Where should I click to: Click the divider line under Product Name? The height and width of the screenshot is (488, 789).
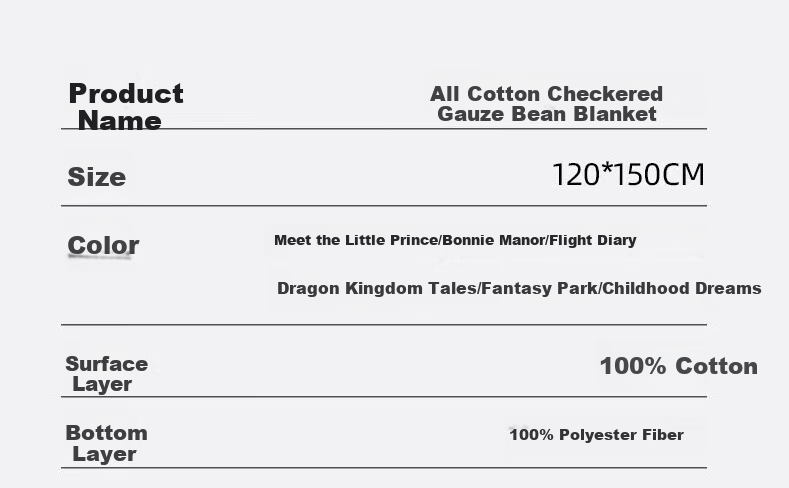[x=384, y=129]
